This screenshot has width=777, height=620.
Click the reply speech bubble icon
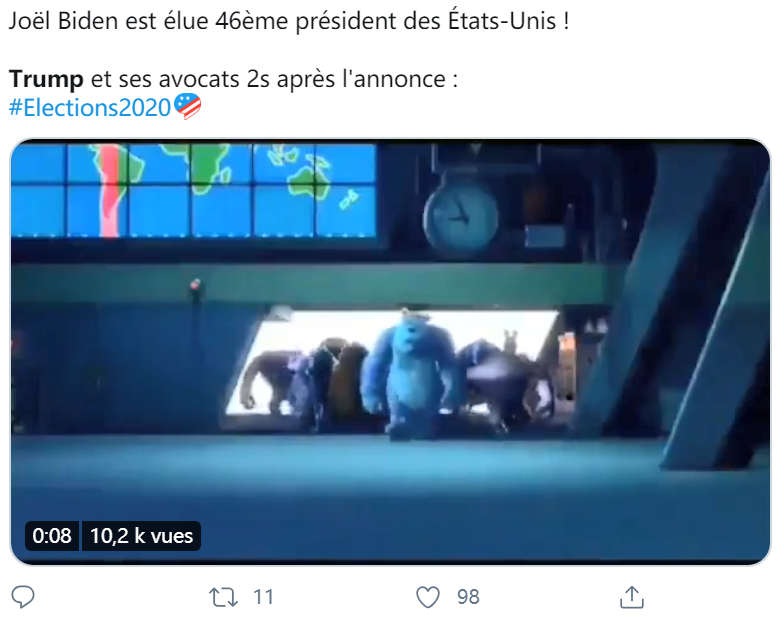(x=23, y=597)
